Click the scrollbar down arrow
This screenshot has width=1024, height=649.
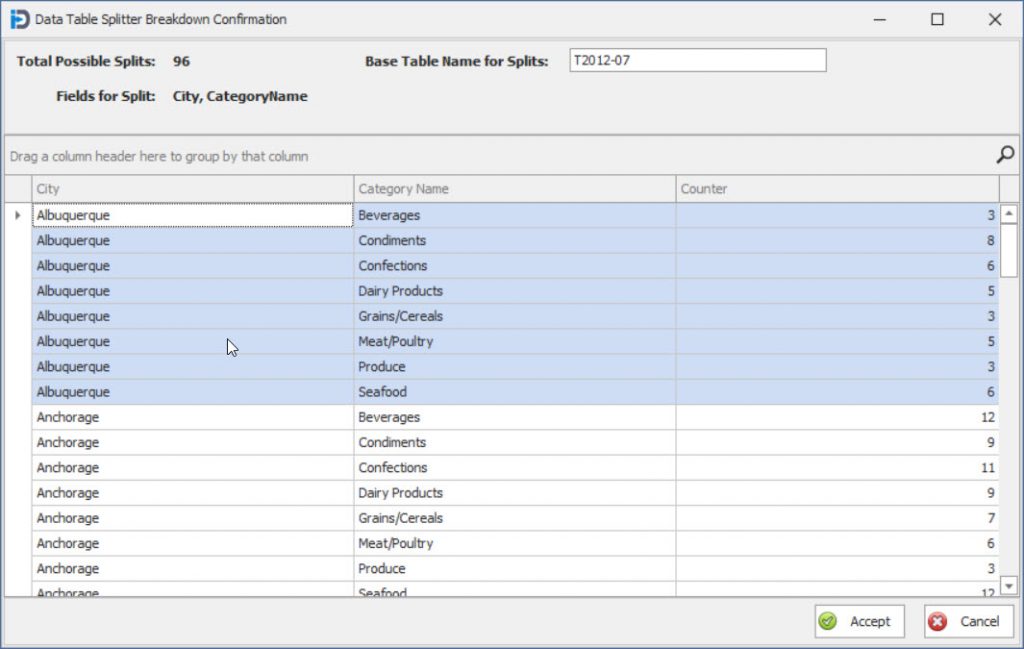(1009, 586)
